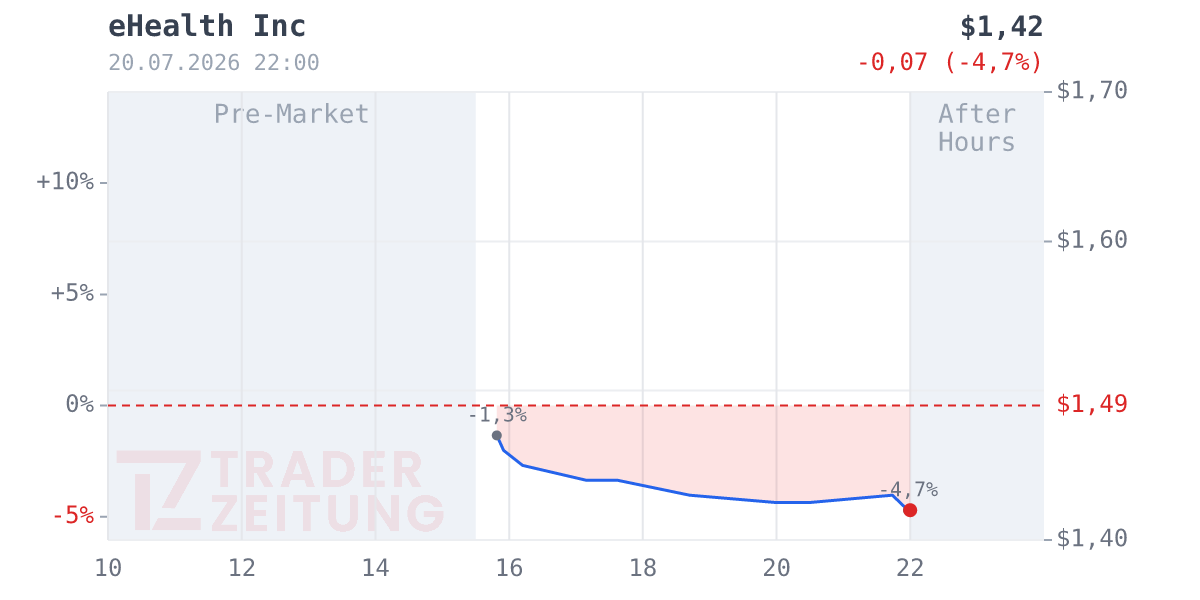Screen dimensions: 1200x600
Task: Click the $1,49 reference price label
Action: pos(1092,404)
